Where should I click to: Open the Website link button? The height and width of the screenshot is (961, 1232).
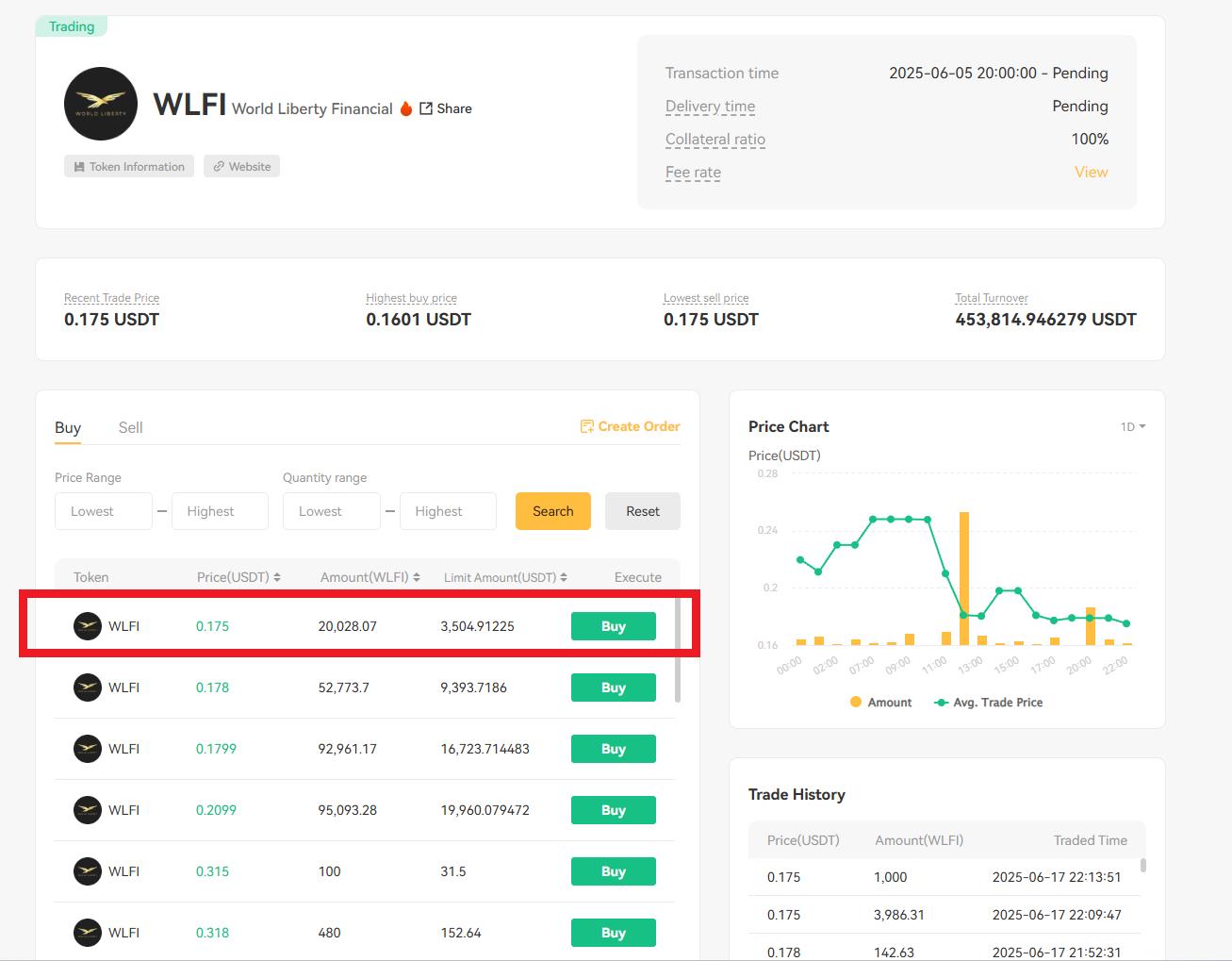241,167
